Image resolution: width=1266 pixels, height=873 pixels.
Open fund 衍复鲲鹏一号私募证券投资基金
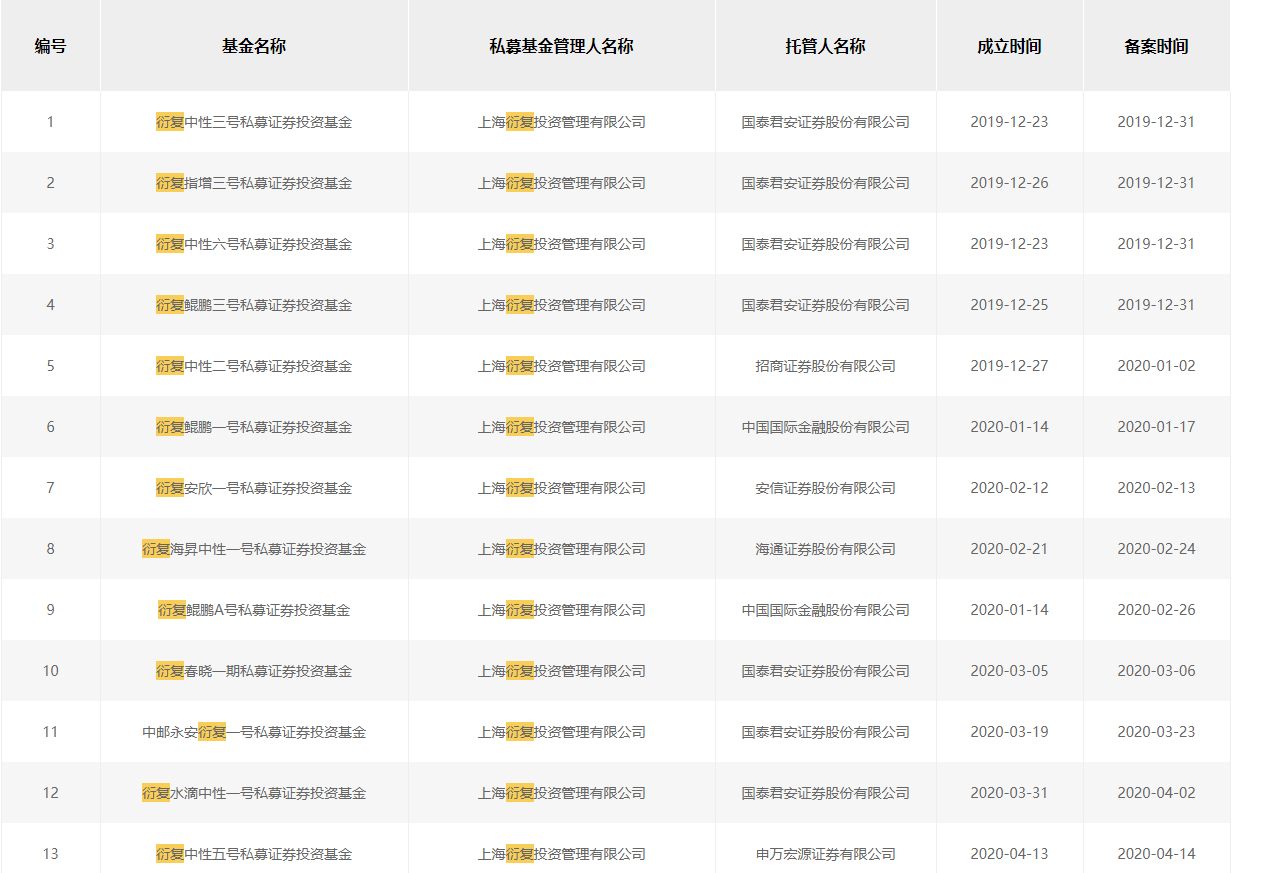point(254,427)
